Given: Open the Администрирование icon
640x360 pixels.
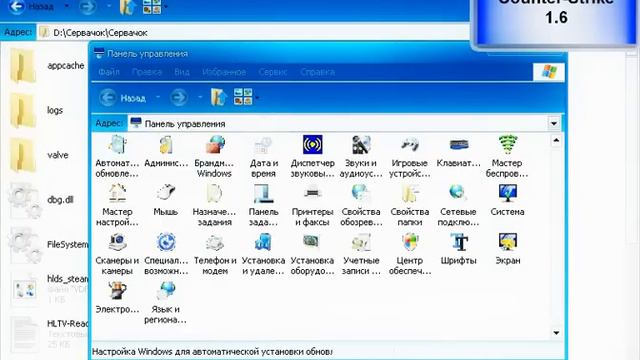Looking at the screenshot, I should point(166,152).
